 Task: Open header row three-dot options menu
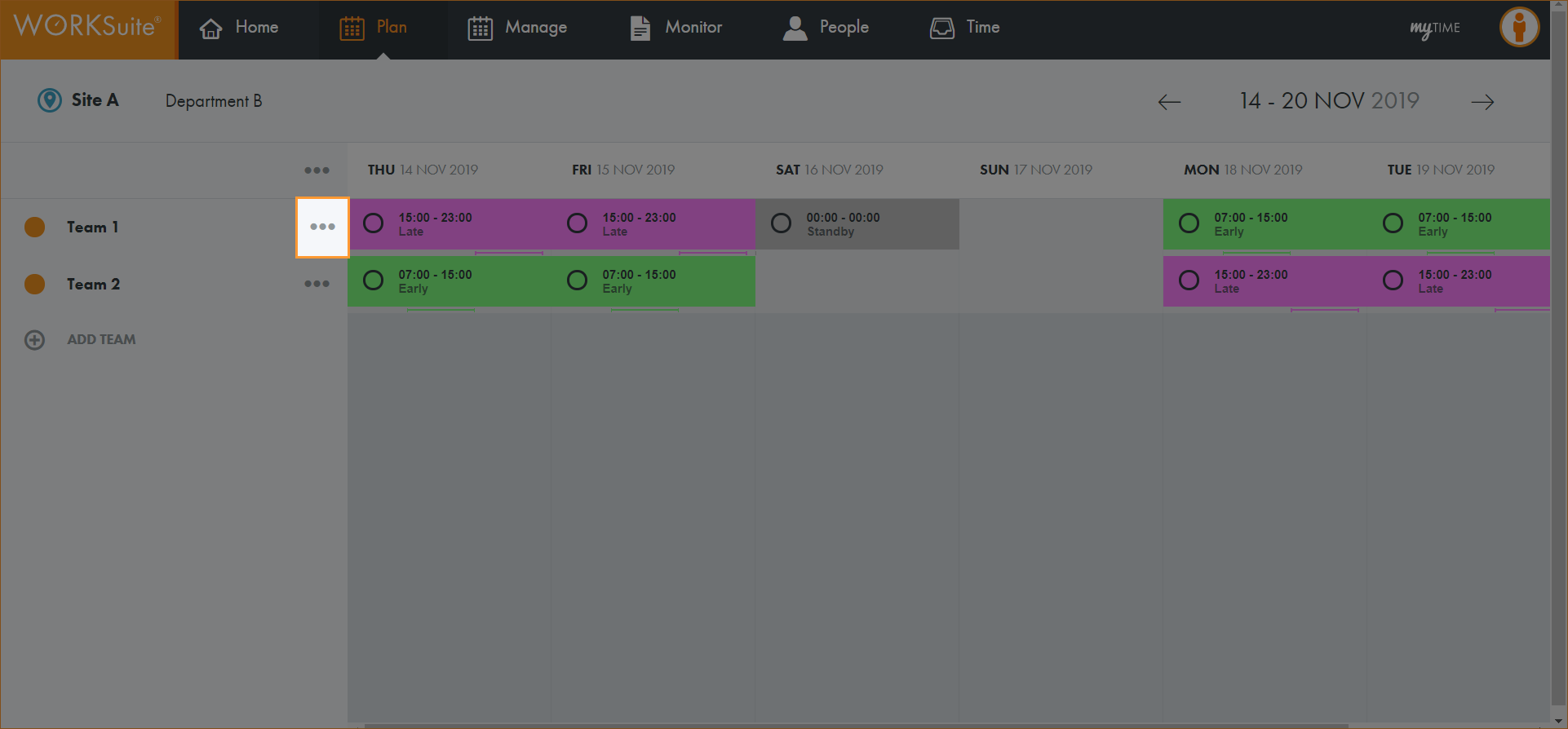coord(317,170)
